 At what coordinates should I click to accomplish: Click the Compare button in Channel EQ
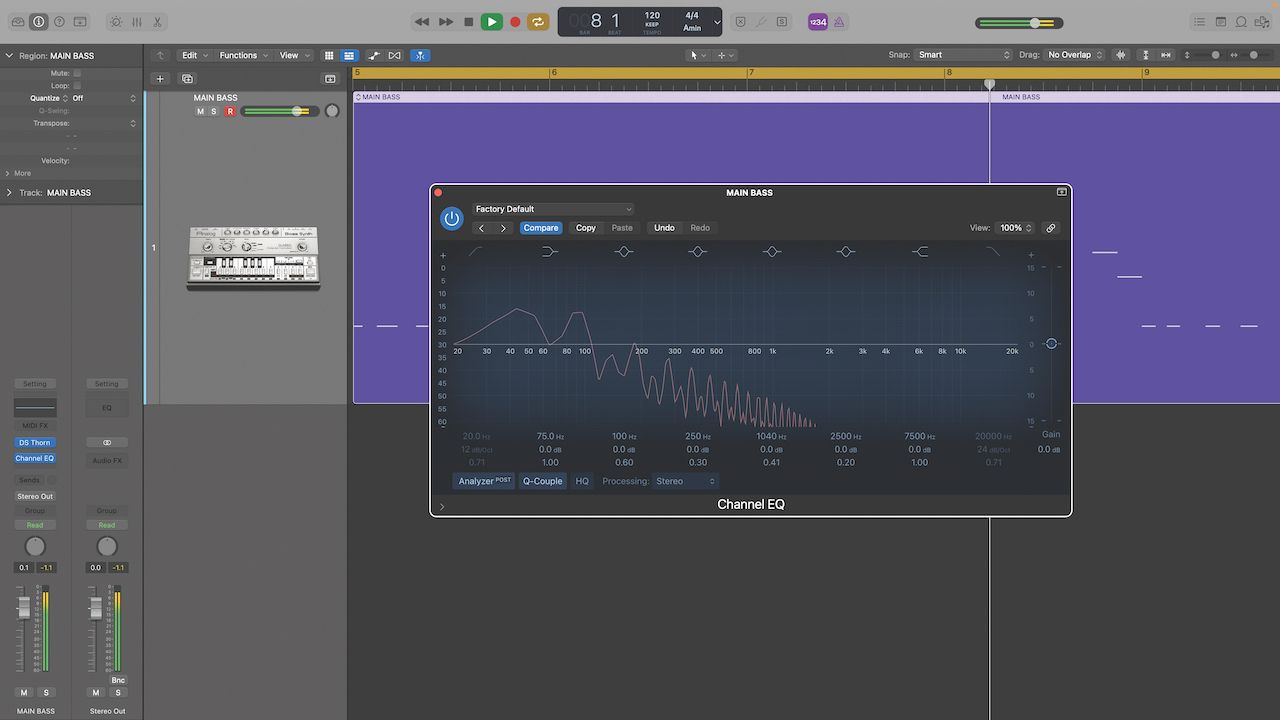pyautogui.click(x=541, y=228)
